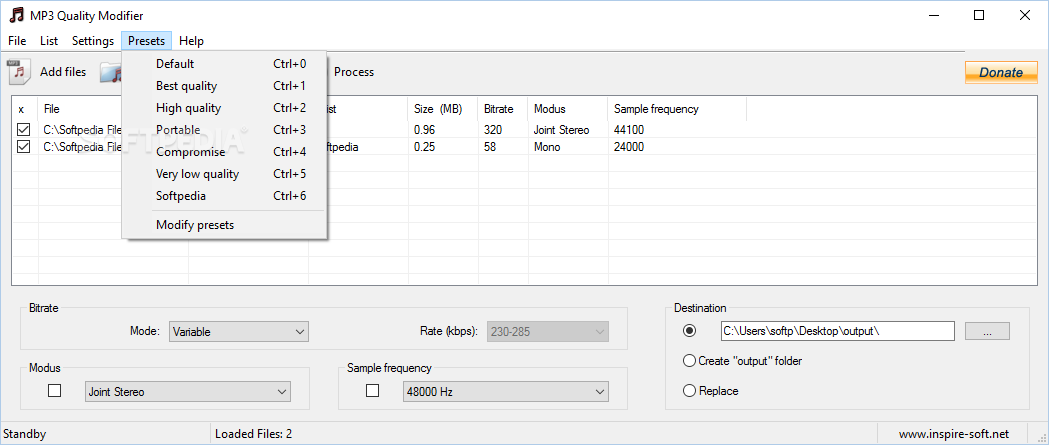Close the Presets menu from menu bar
This screenshot has width=1049, height=445.
pyautogui.click(x=147, y=41)
